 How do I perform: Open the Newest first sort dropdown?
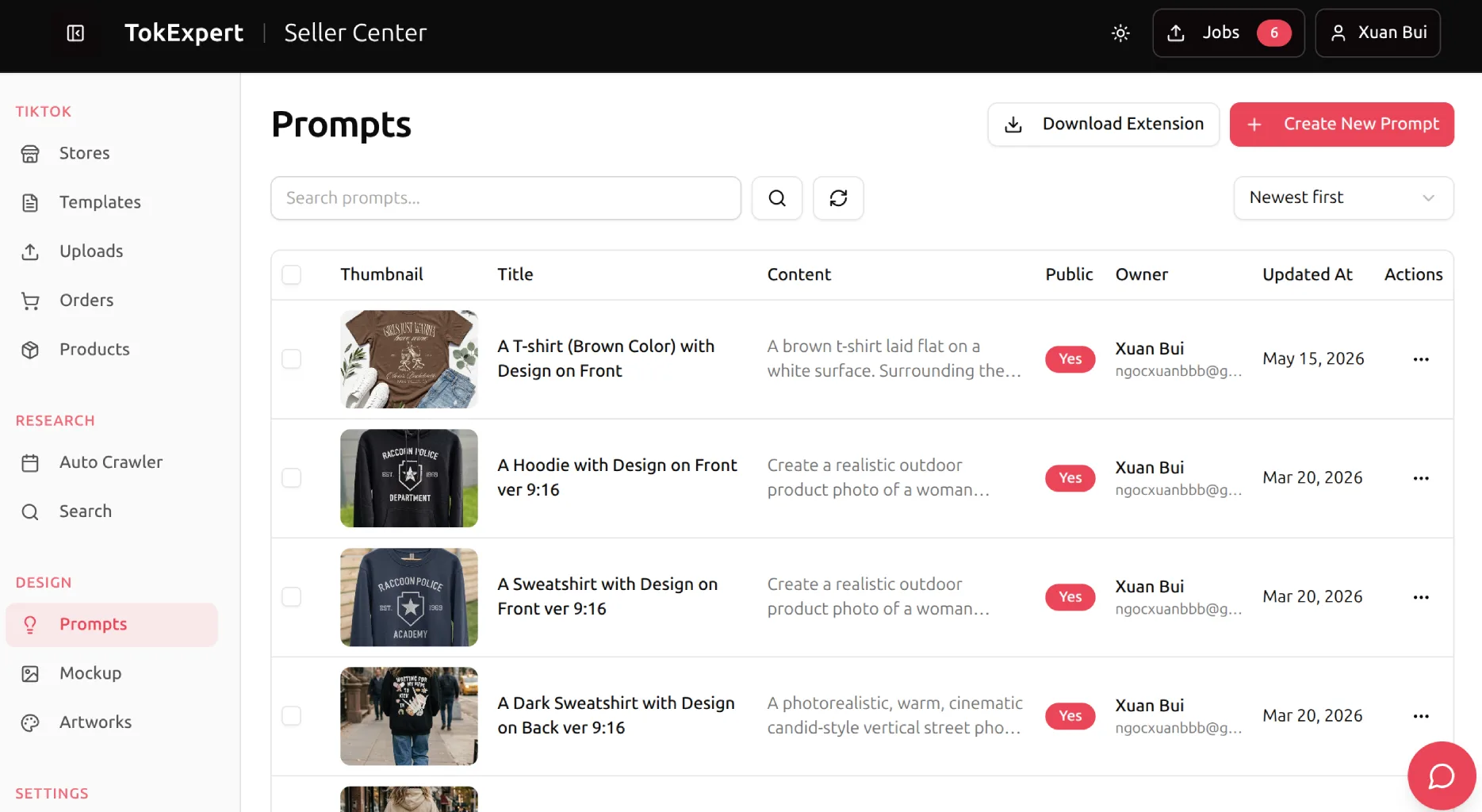(x=1343, y=198)
